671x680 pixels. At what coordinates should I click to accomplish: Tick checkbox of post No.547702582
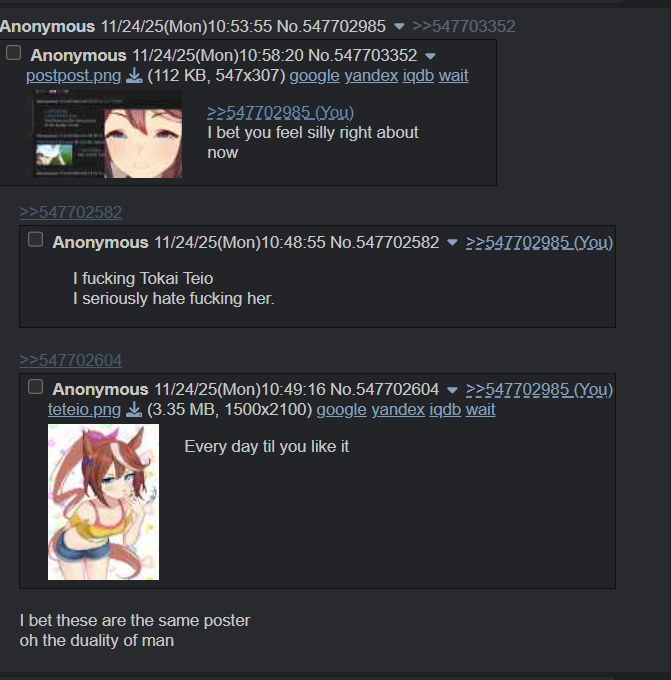[x=35, y=239]
